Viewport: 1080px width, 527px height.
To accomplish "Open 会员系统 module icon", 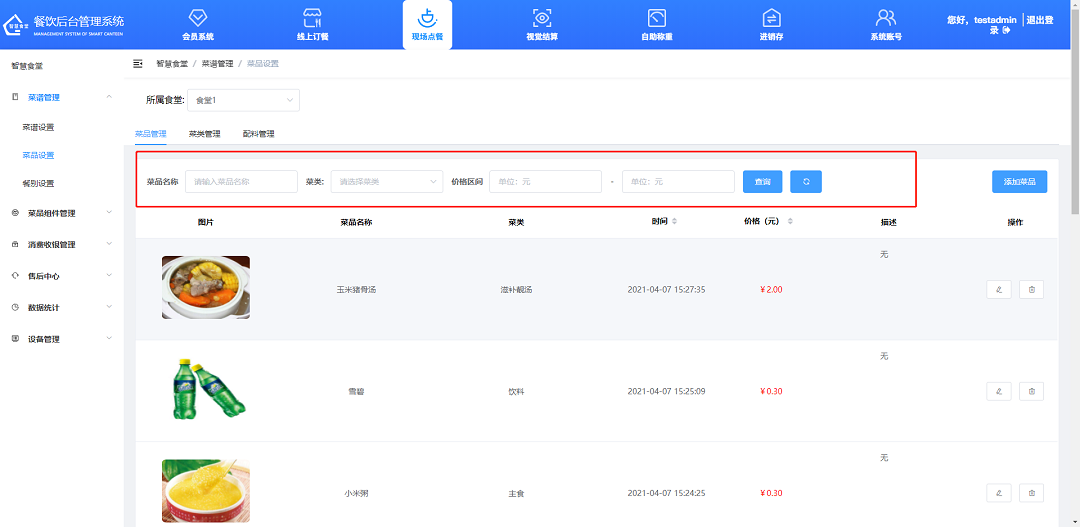I will pyautogui.click(x=197, y=18).
